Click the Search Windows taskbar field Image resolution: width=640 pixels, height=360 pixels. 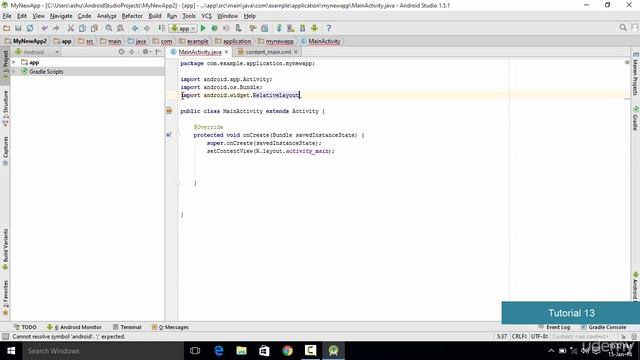(104, 351)
